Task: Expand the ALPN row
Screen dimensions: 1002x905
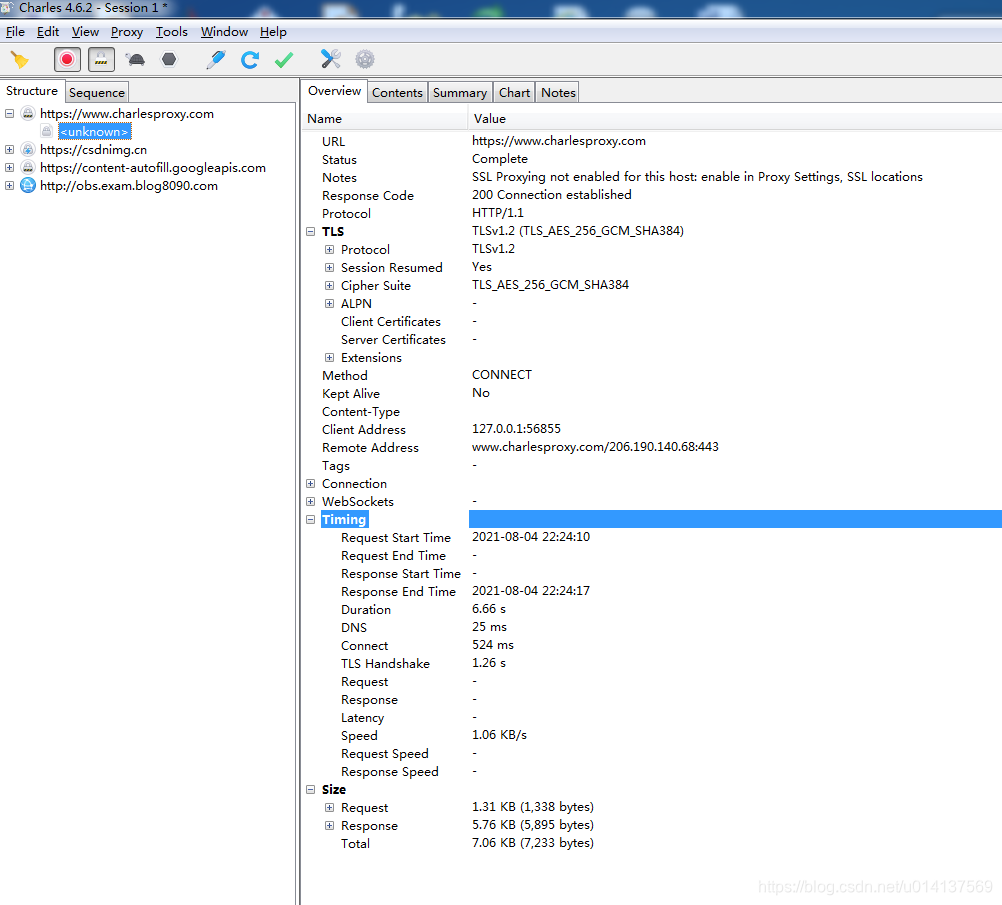Action: 329,303
